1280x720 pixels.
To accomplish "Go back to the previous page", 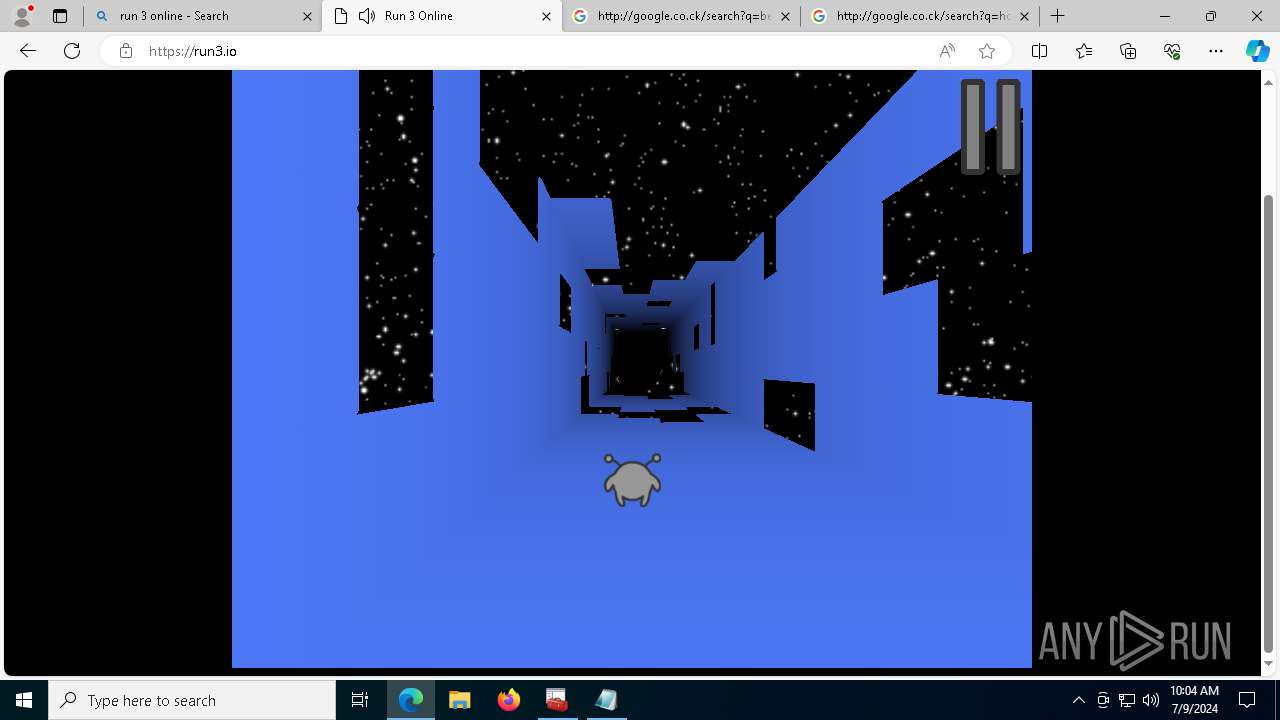I will pyautogui.click(x=28, y=51).
